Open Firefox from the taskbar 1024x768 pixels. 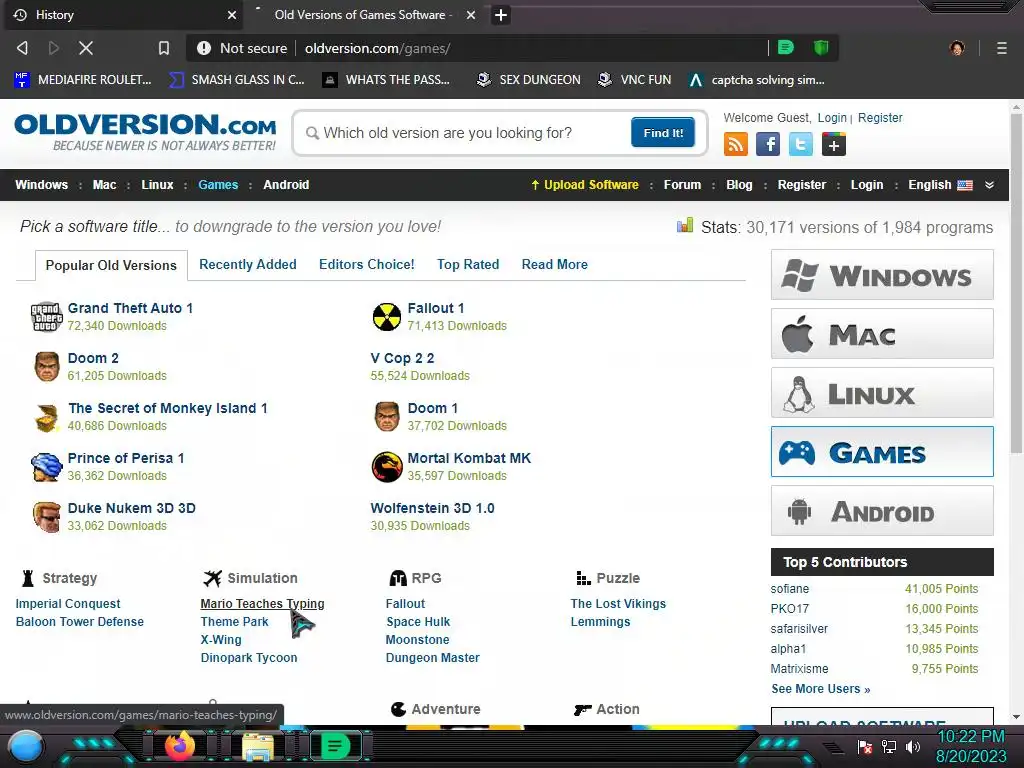pos(180,746)
